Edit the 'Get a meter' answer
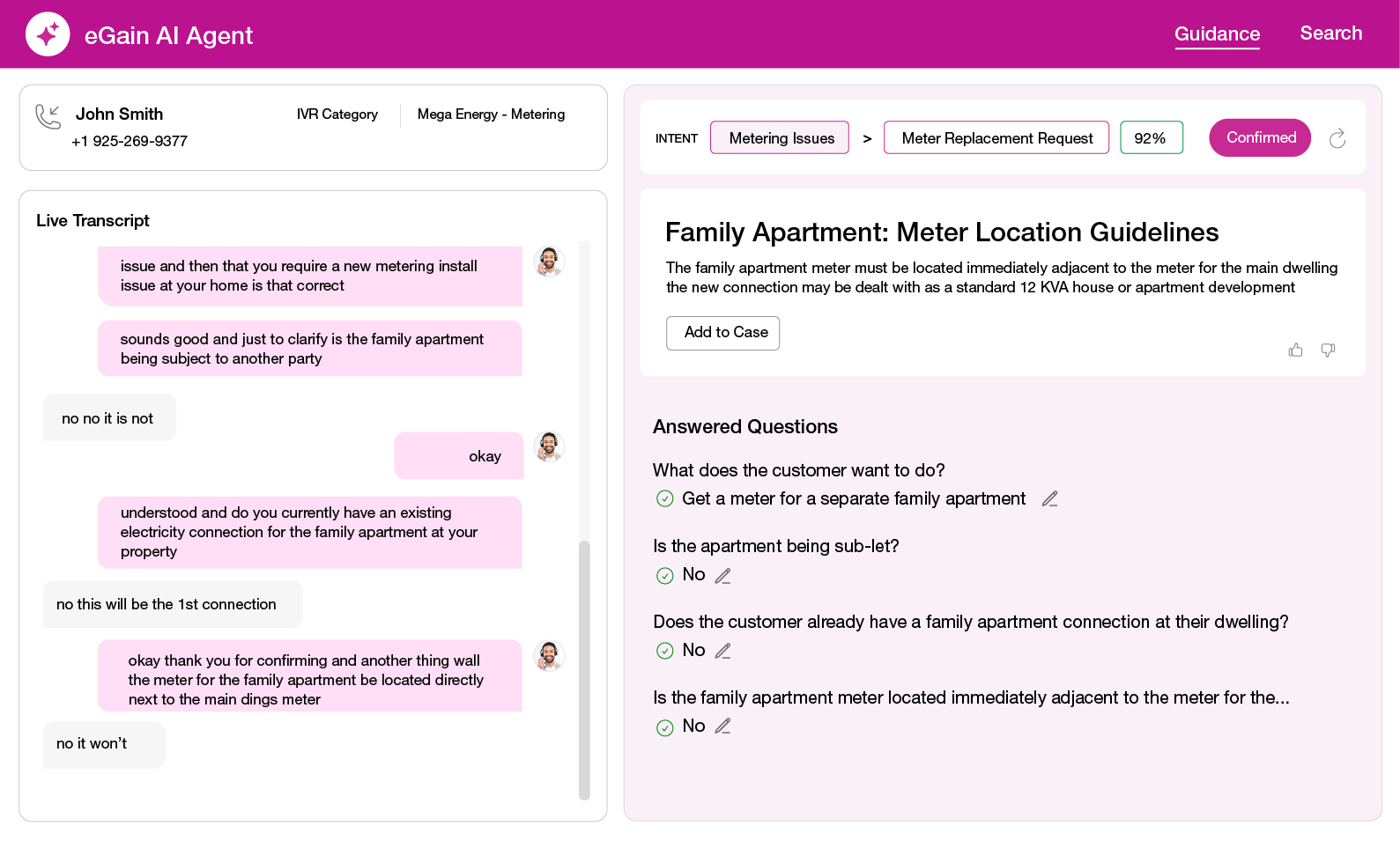 [1049, 499]
